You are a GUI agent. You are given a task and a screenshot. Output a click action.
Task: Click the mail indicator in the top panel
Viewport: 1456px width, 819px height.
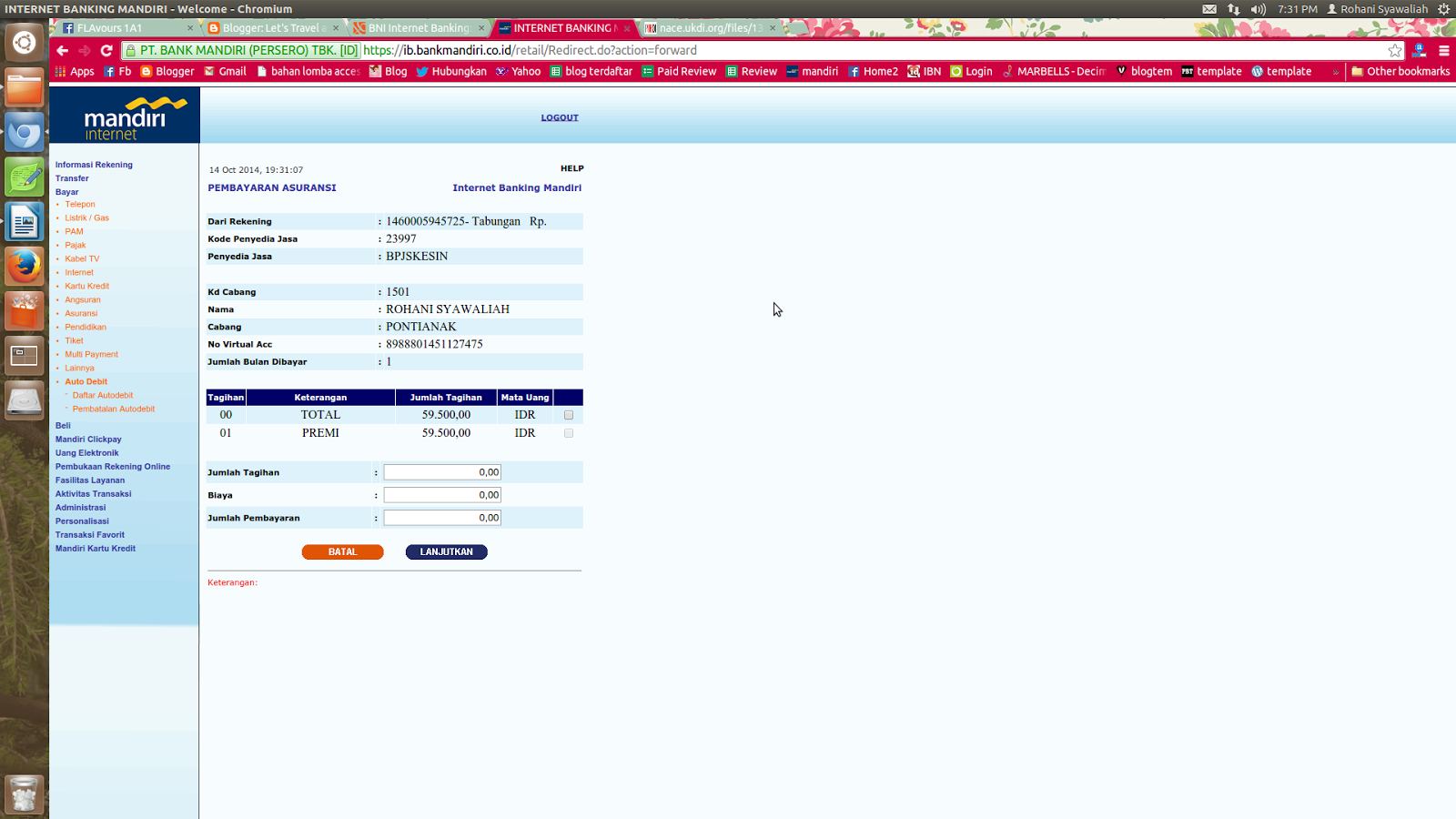coord(1209,9)
